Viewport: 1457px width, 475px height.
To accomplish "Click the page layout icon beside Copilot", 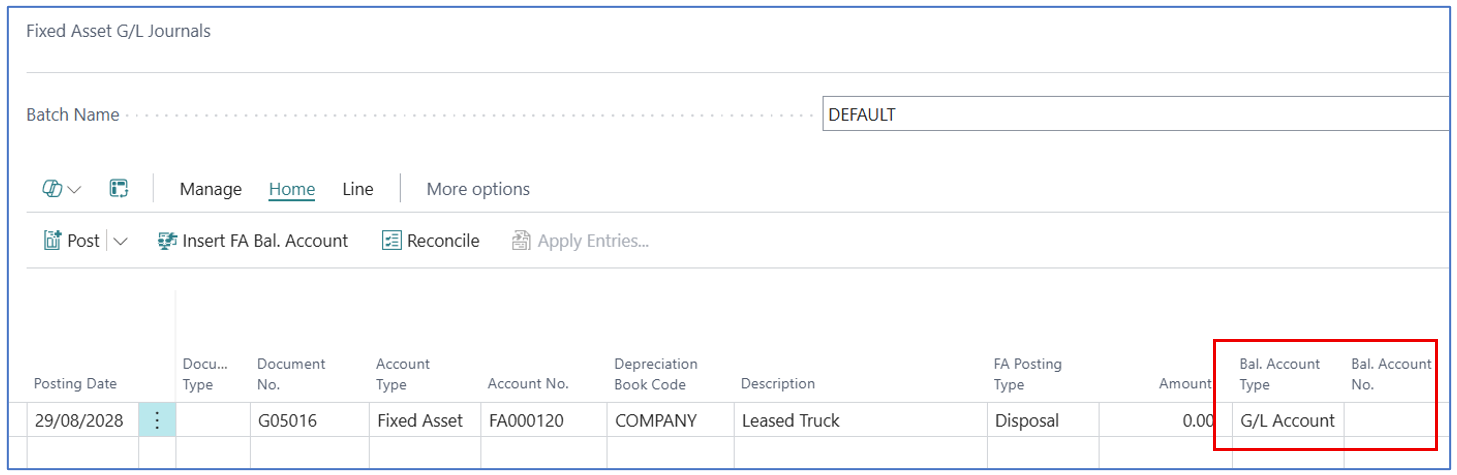I will pos(119,189).
